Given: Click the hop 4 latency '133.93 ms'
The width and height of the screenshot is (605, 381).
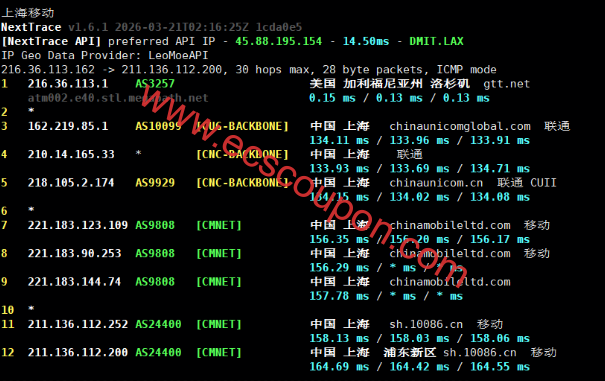Looking at the screenshot, I should [x=339, y=168].
